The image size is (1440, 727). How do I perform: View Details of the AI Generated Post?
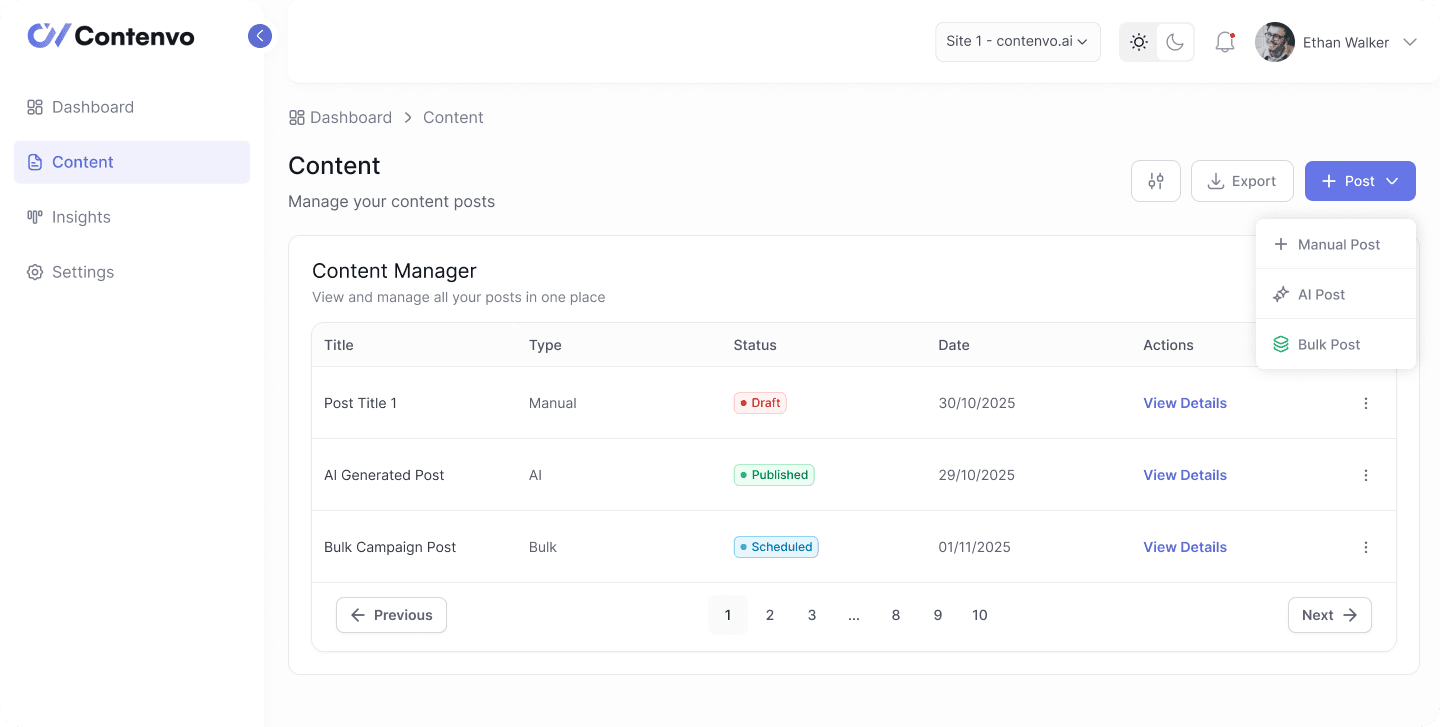(x=1184, y=475)
